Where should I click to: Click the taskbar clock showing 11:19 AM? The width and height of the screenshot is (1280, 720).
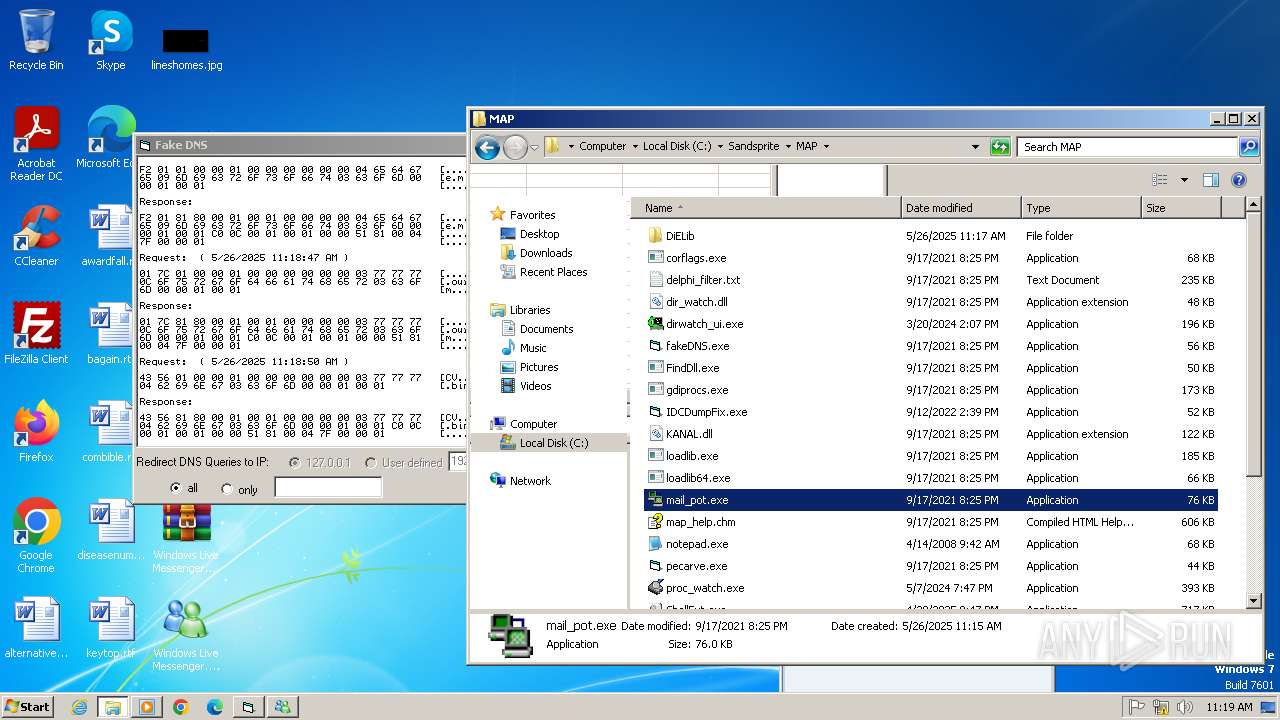(1229, 707)
